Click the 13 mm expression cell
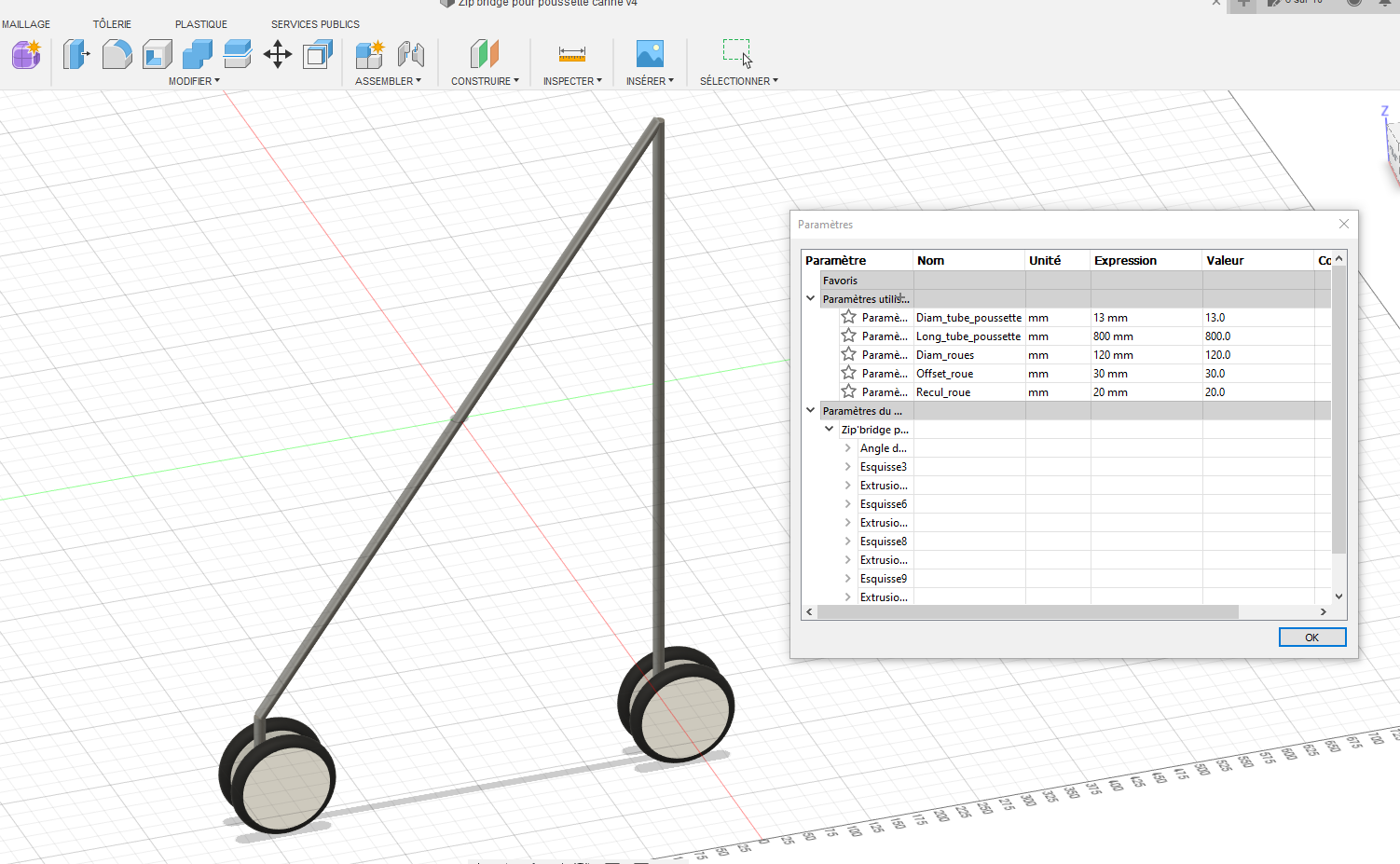The image size is (1400, 864). (x=1146, y=317)
